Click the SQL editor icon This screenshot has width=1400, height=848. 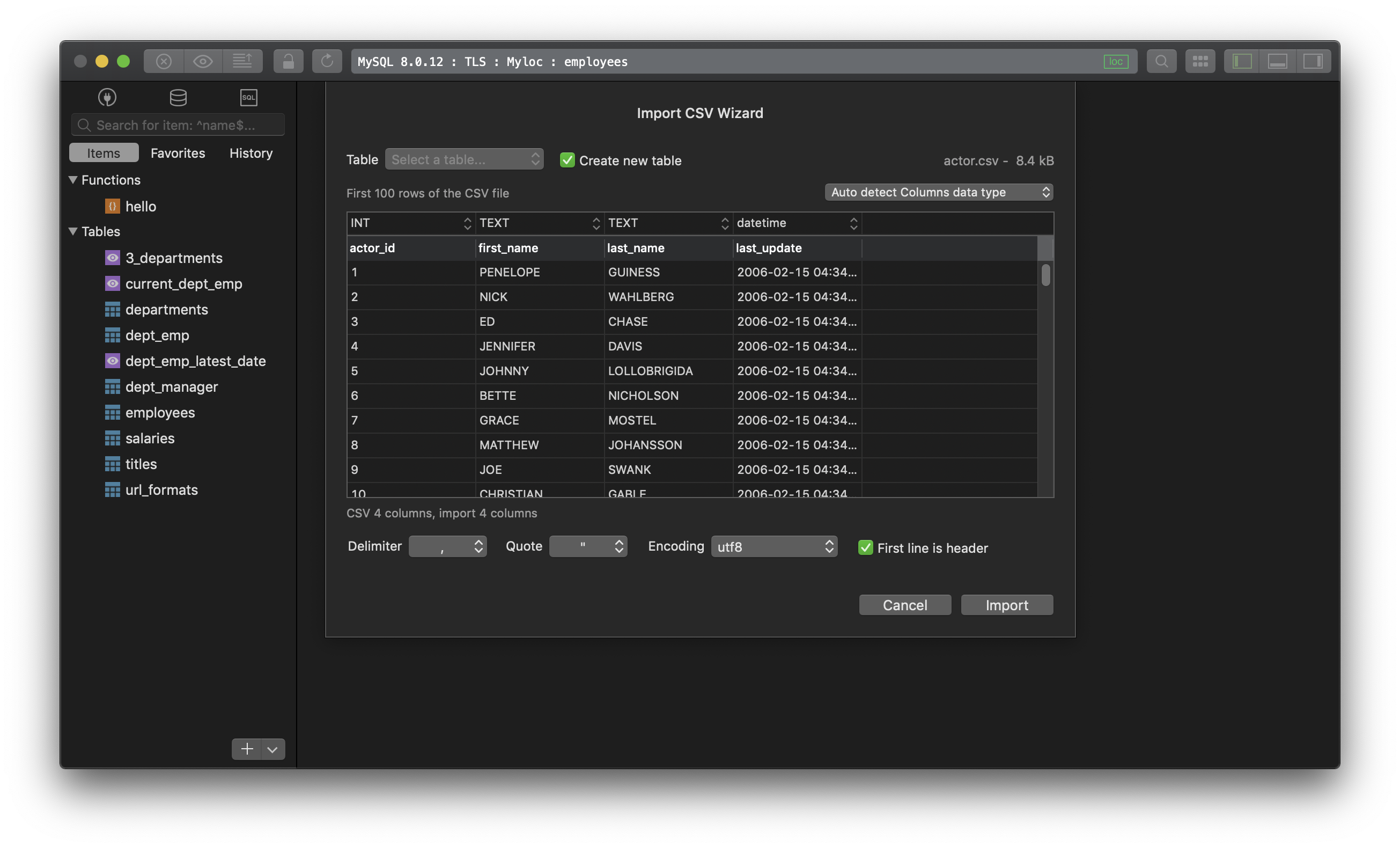click(x=248, y=97)
